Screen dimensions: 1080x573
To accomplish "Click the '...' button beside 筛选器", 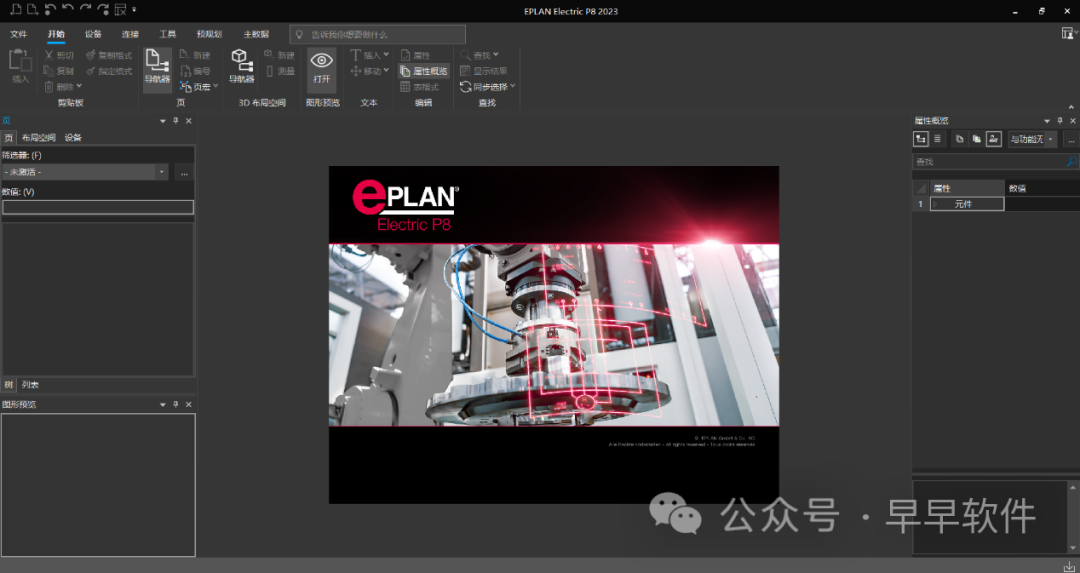I will point(184,172).
